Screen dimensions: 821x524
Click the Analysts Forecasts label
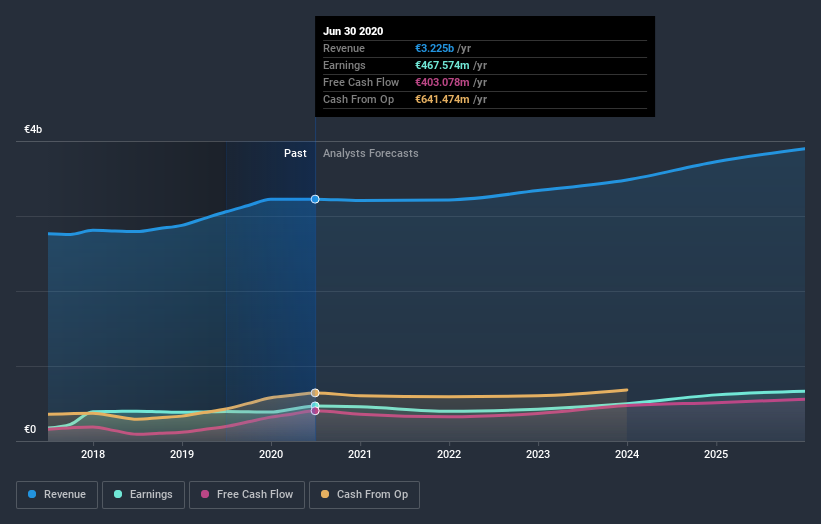coord(371,153)
